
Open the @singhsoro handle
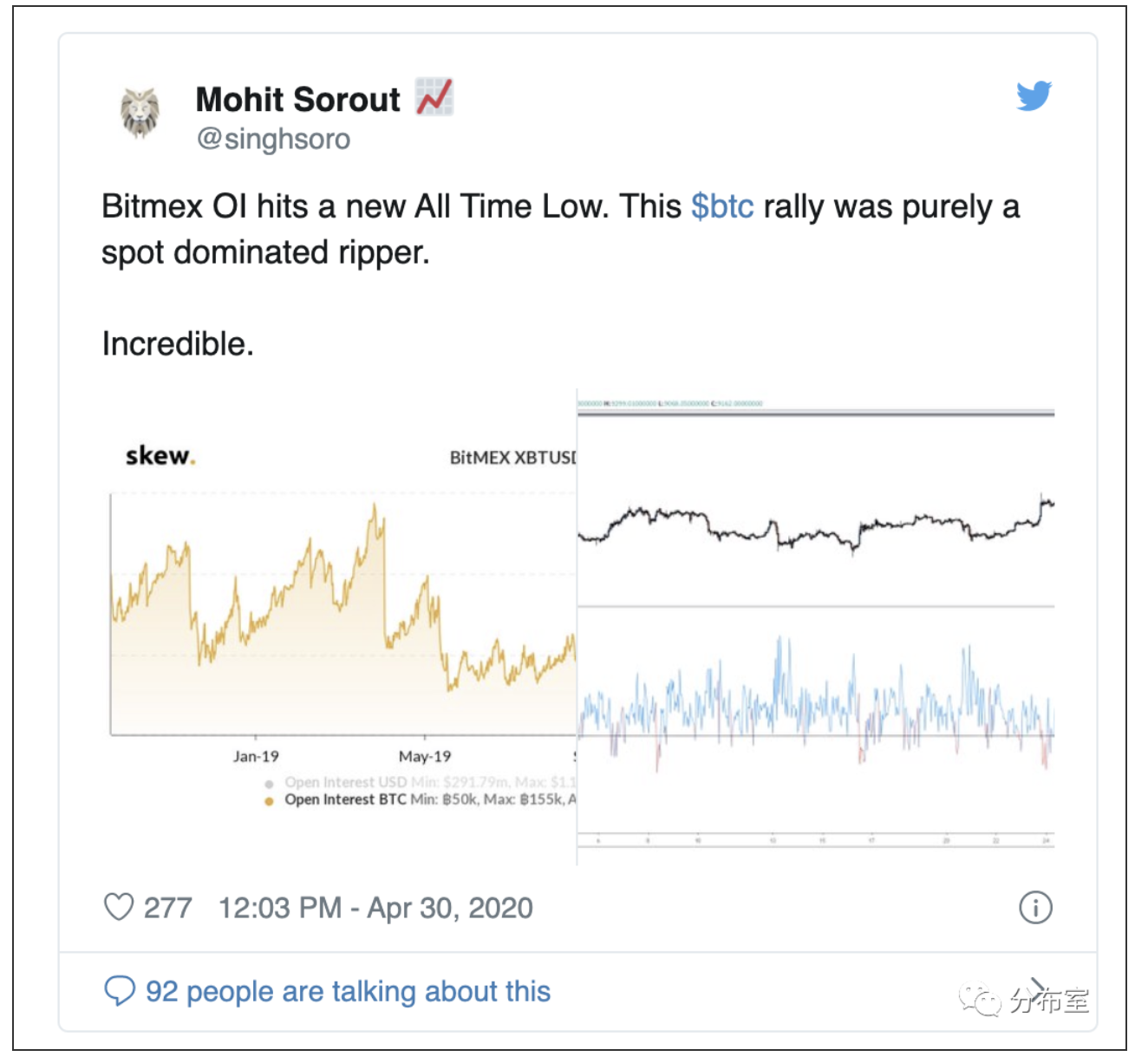(273, 139)
